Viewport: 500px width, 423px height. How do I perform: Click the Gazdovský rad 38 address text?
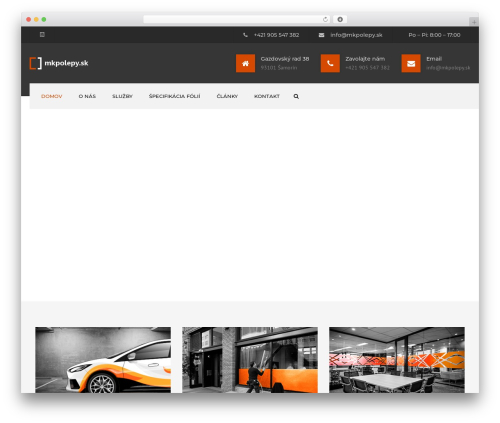tap(285, 59)
